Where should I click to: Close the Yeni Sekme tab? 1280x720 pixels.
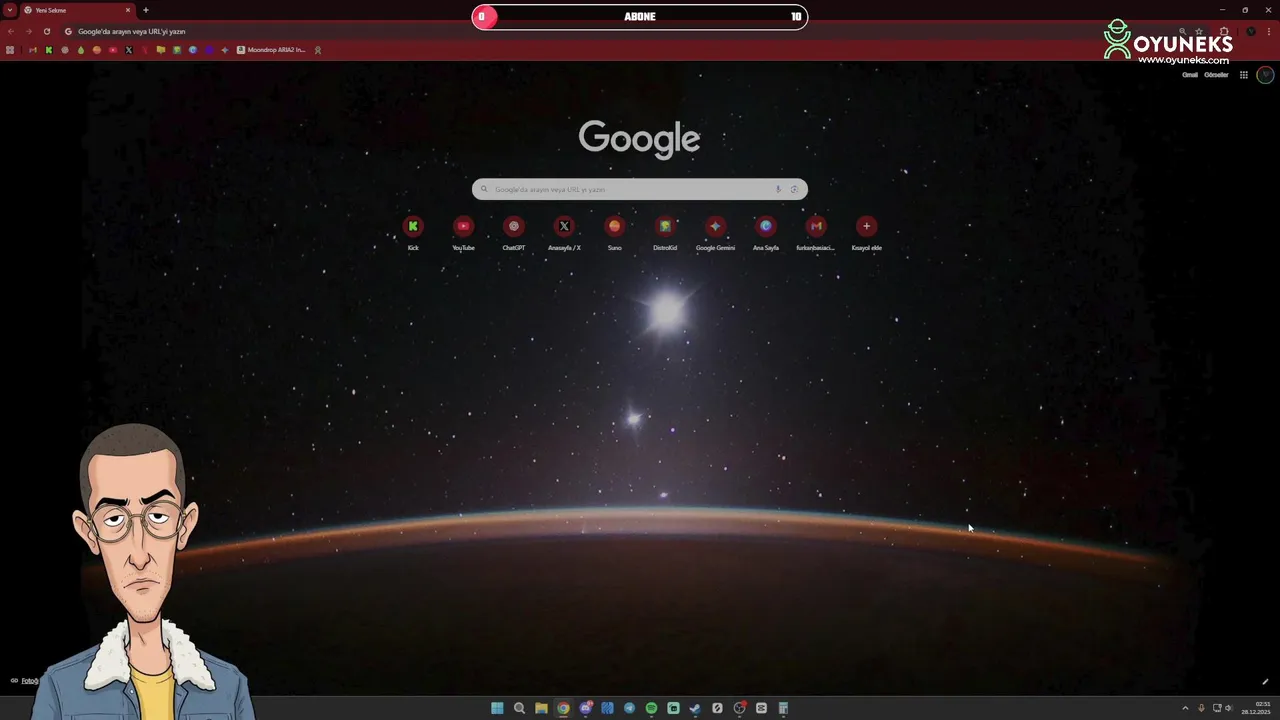click(128, 10)
